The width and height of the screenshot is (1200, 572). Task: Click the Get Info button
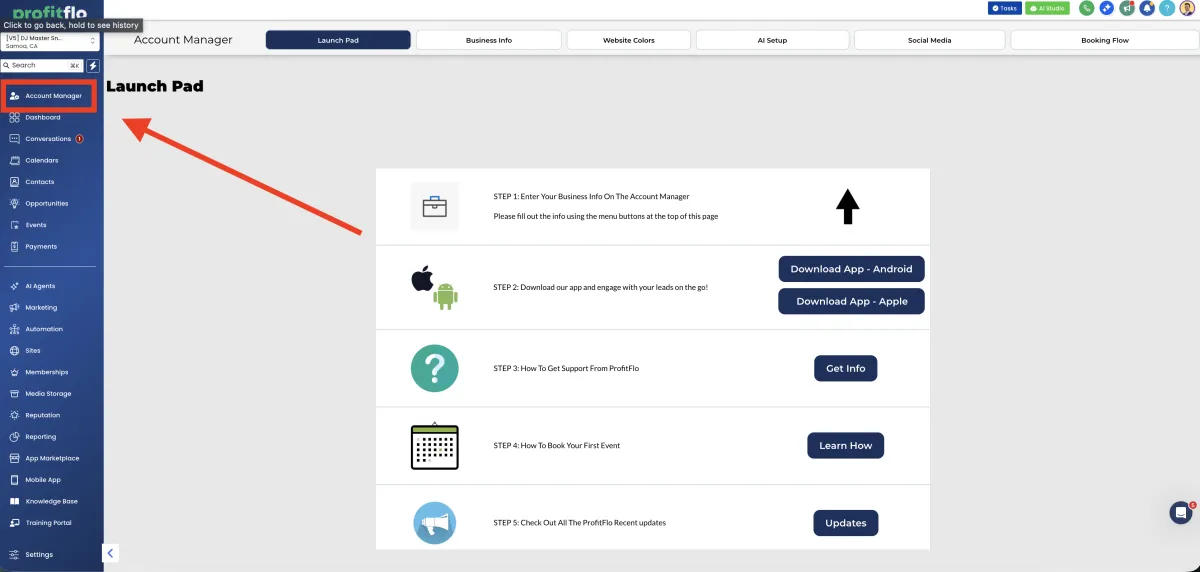point(846,368)
